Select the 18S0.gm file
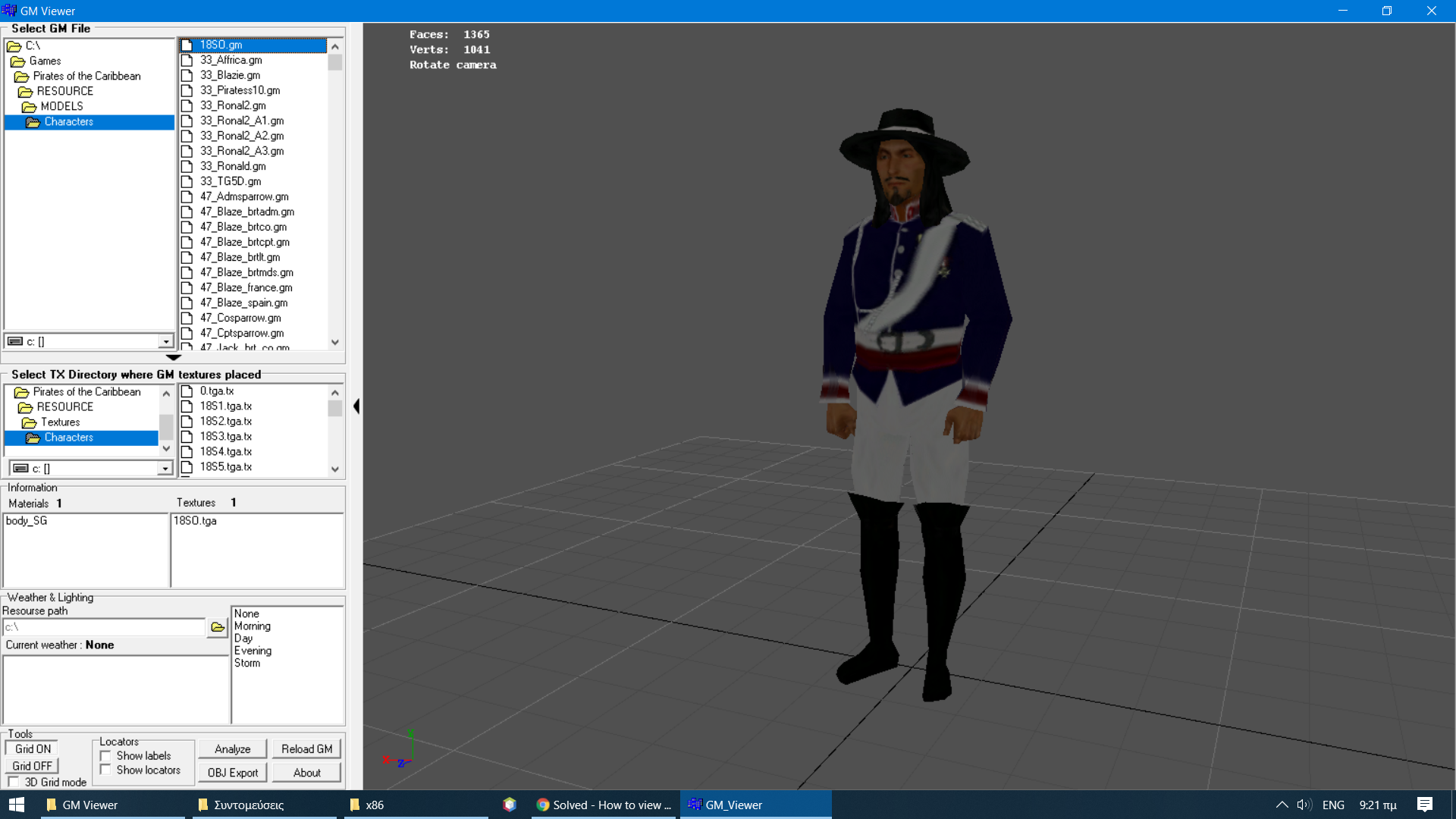 253,45
